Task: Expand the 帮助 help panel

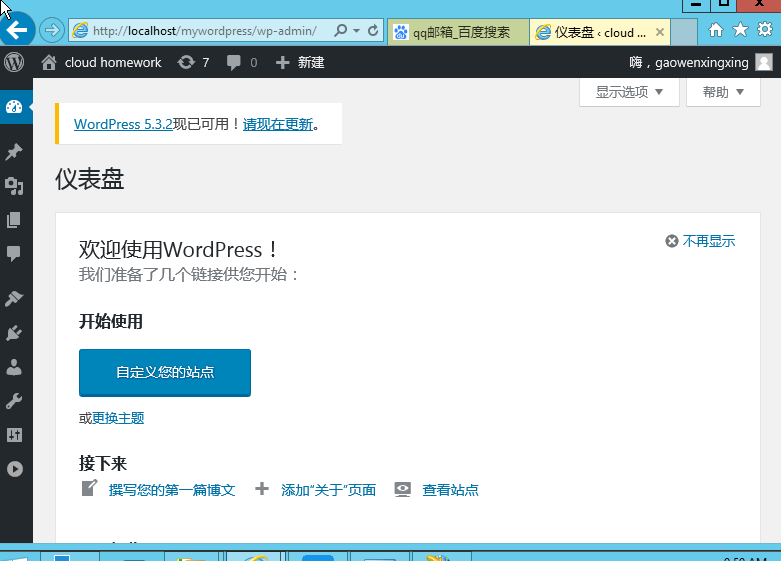Action: click(723, 92)
